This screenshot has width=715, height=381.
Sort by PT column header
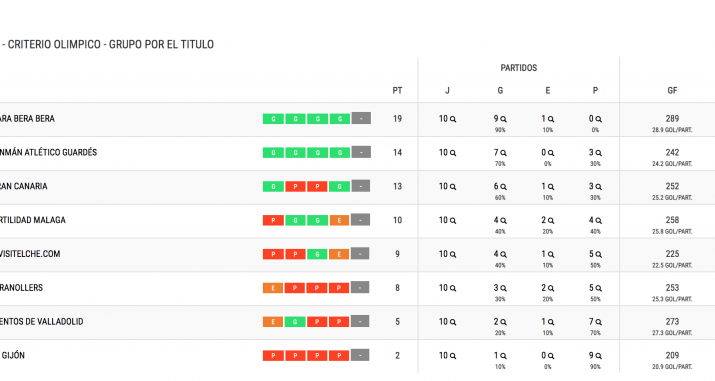pos(397,90)
